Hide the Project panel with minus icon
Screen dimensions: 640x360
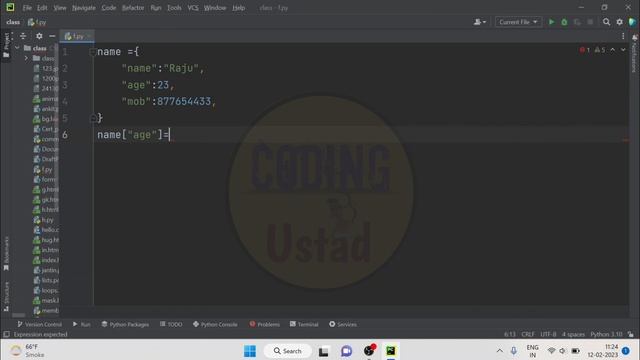coord(52,36)
